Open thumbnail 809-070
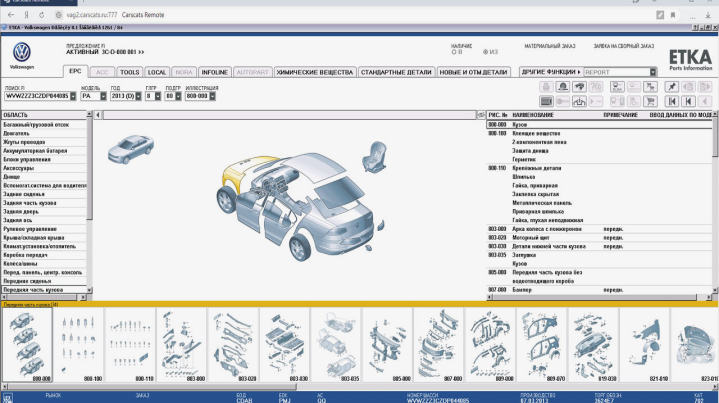 click(x=542, y=345)
